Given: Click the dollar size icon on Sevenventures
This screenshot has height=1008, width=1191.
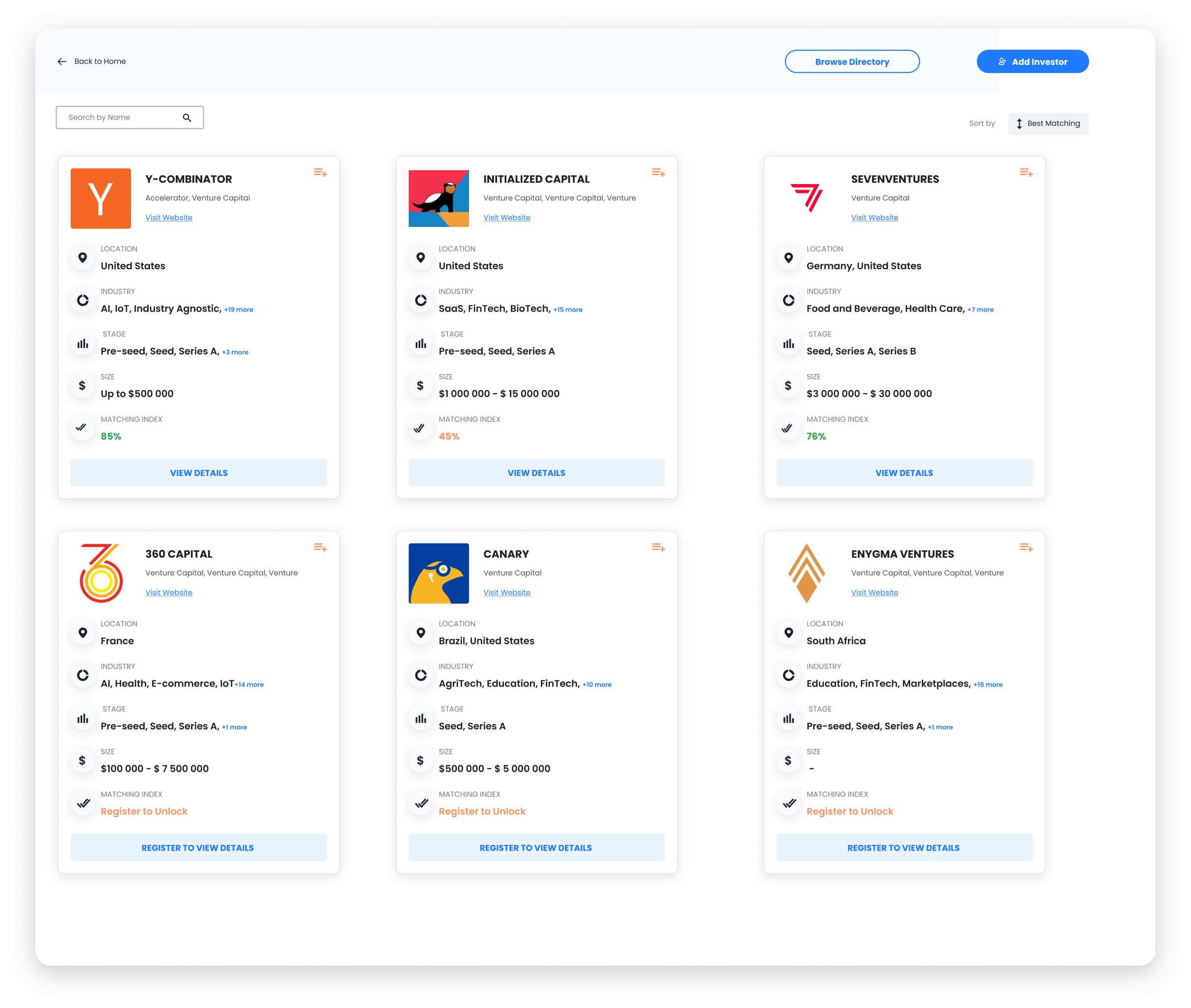Looking at the screenshot, I should click(x=788, y=386).
